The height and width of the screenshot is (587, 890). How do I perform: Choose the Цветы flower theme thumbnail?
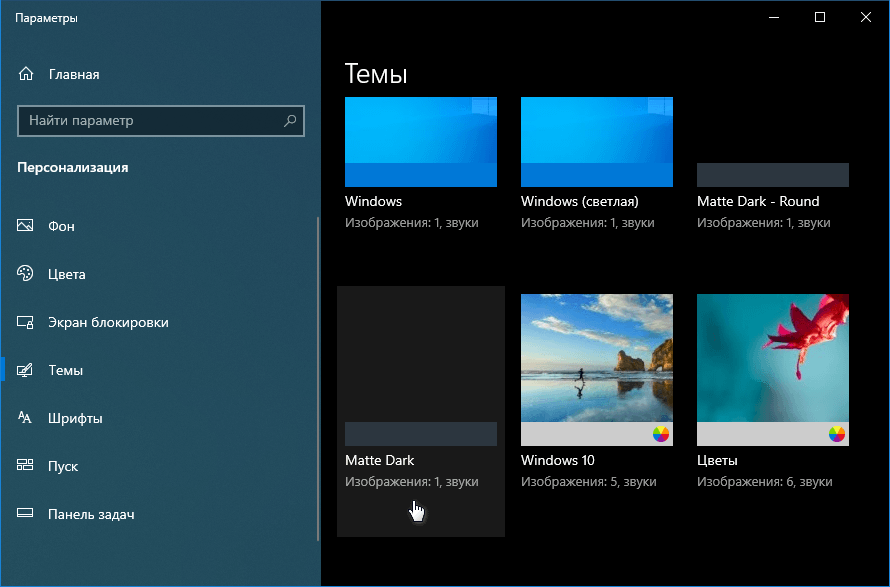(773, 370)
